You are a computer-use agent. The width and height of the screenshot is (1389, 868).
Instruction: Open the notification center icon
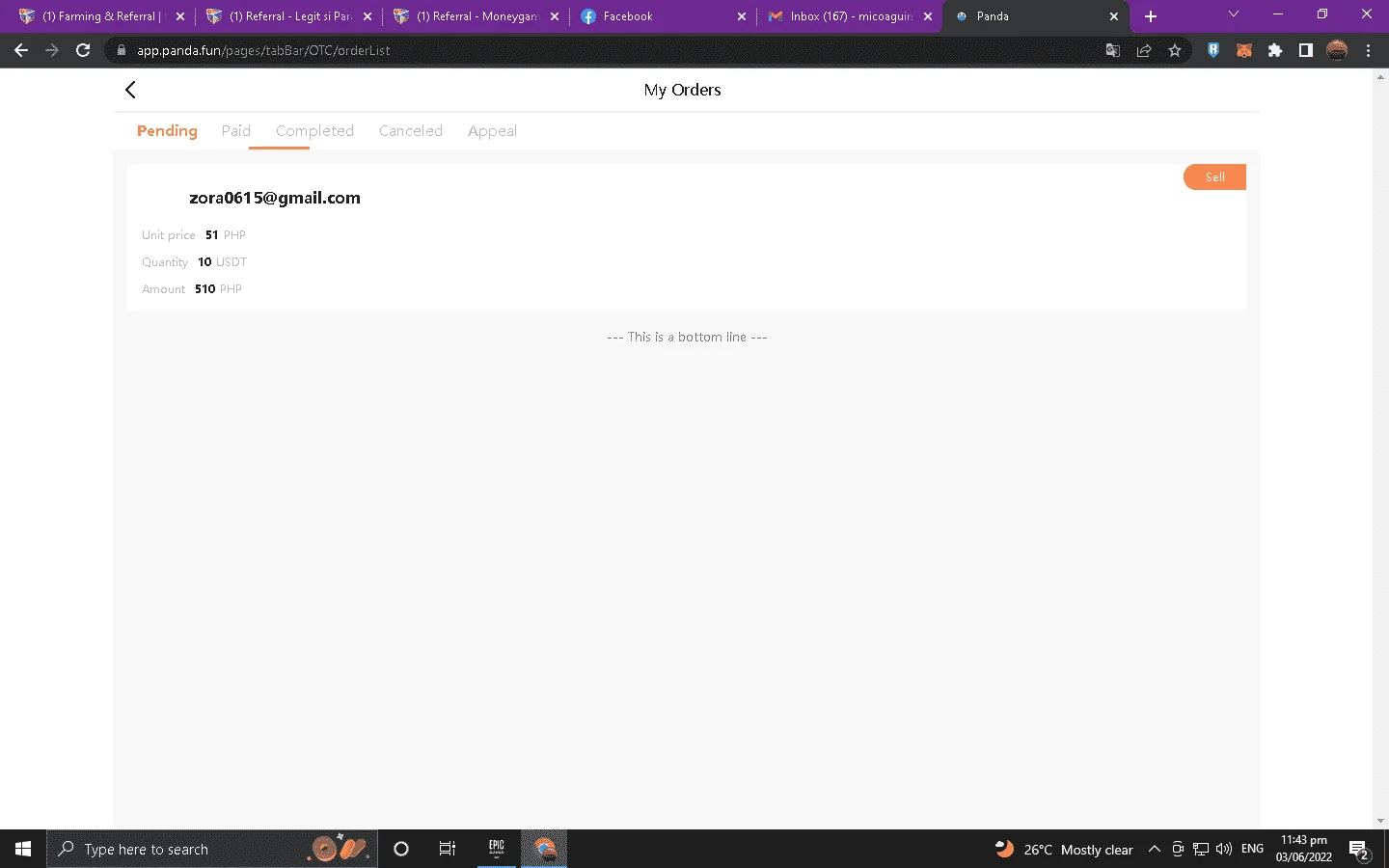[1359, 850]
